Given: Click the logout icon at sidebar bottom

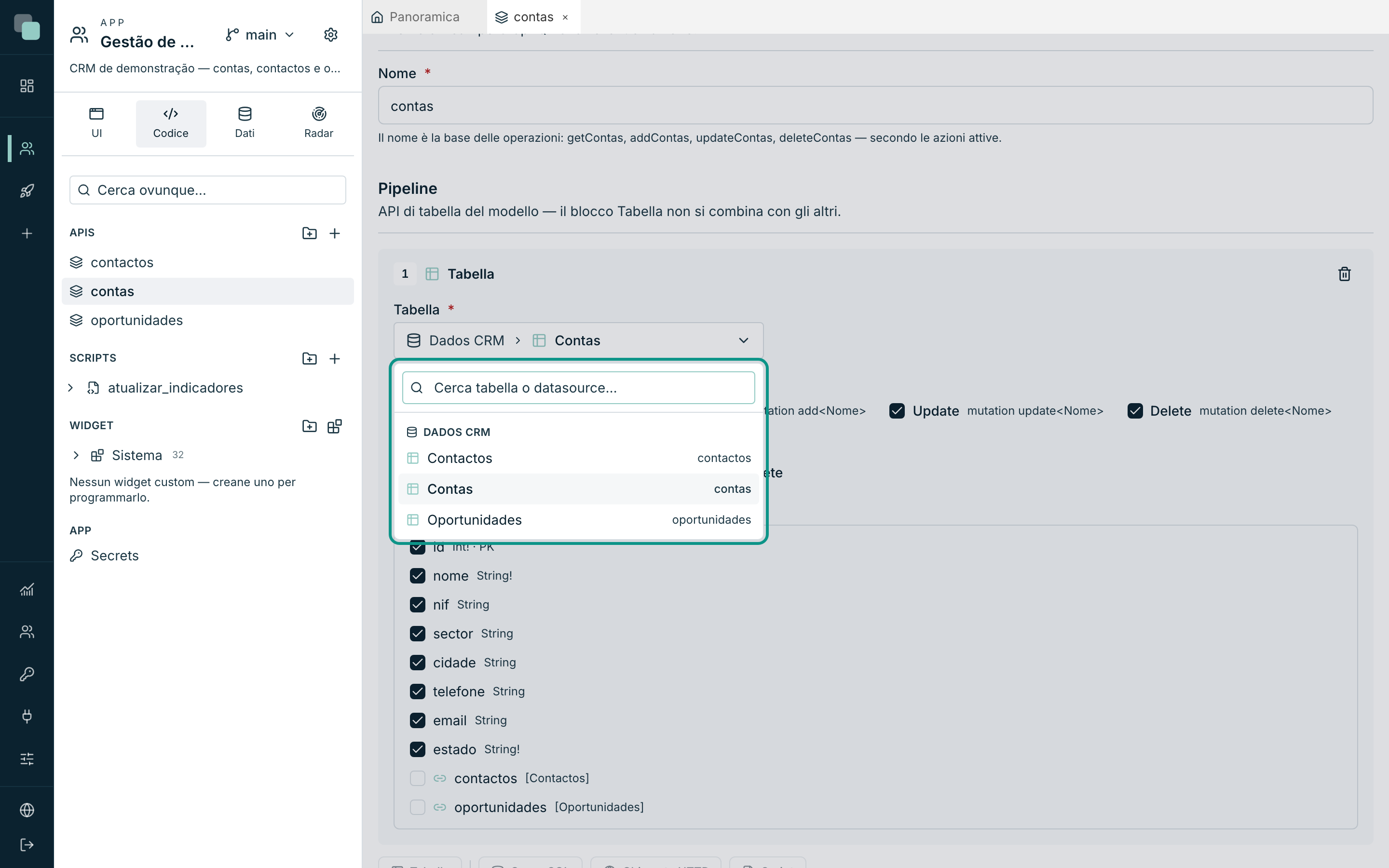Looking at the screenshot, I should click(27, 844).
